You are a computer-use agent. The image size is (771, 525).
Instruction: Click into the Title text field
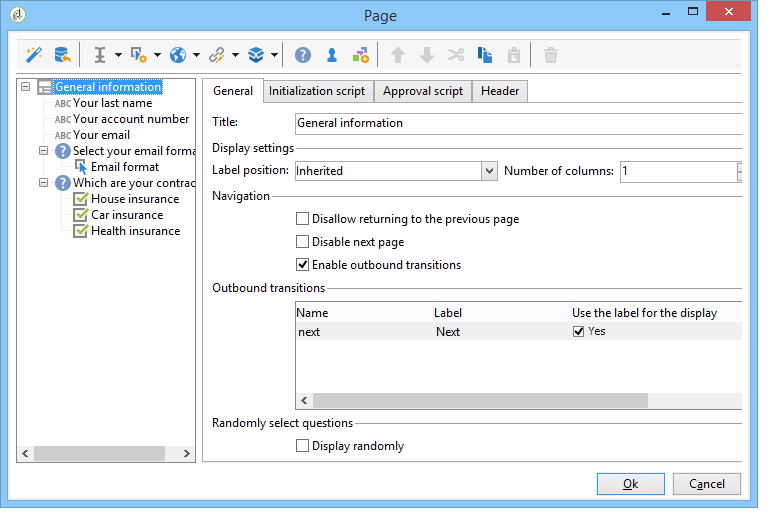(518, 123)
